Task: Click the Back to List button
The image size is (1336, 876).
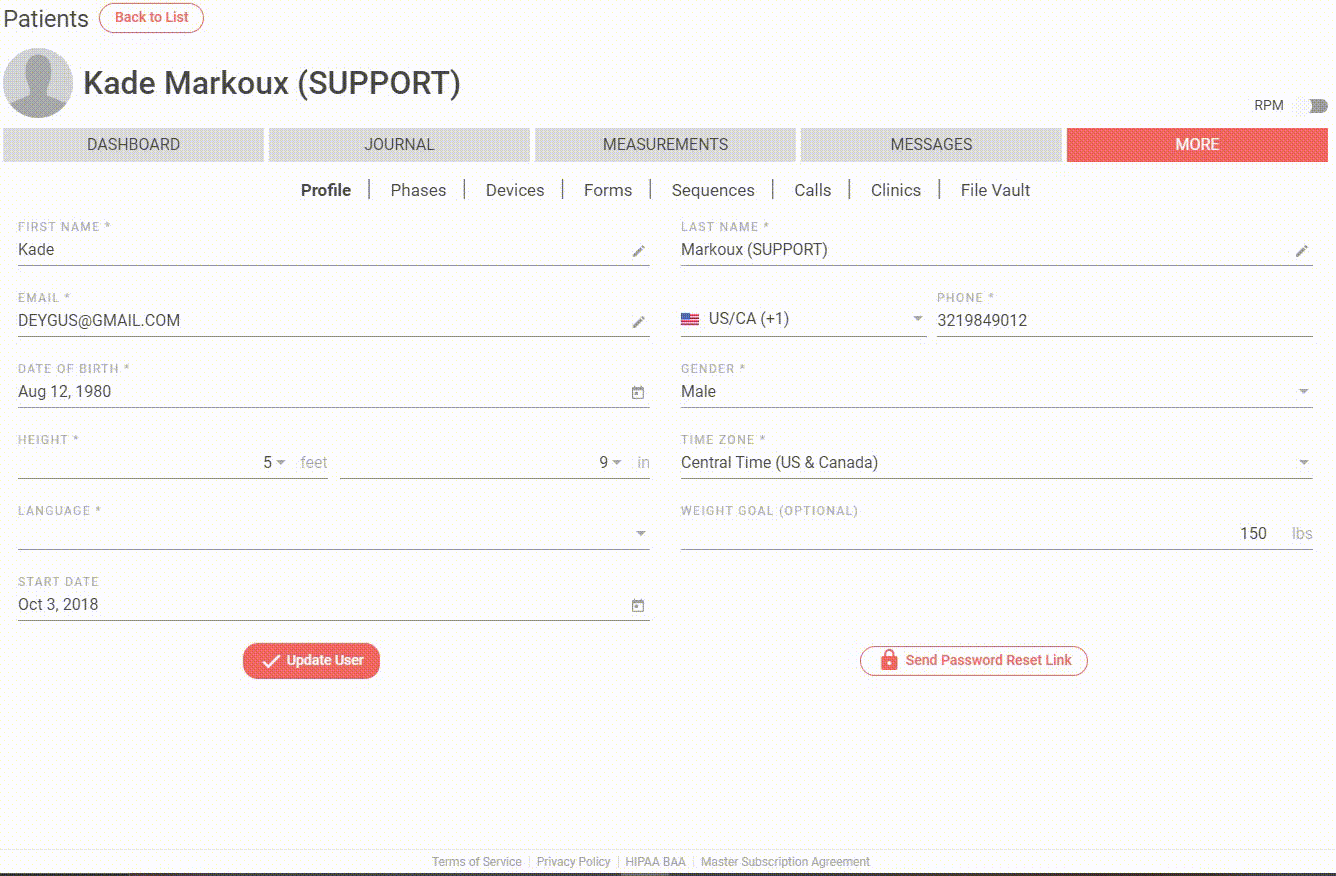Action: tap(151, 18)
